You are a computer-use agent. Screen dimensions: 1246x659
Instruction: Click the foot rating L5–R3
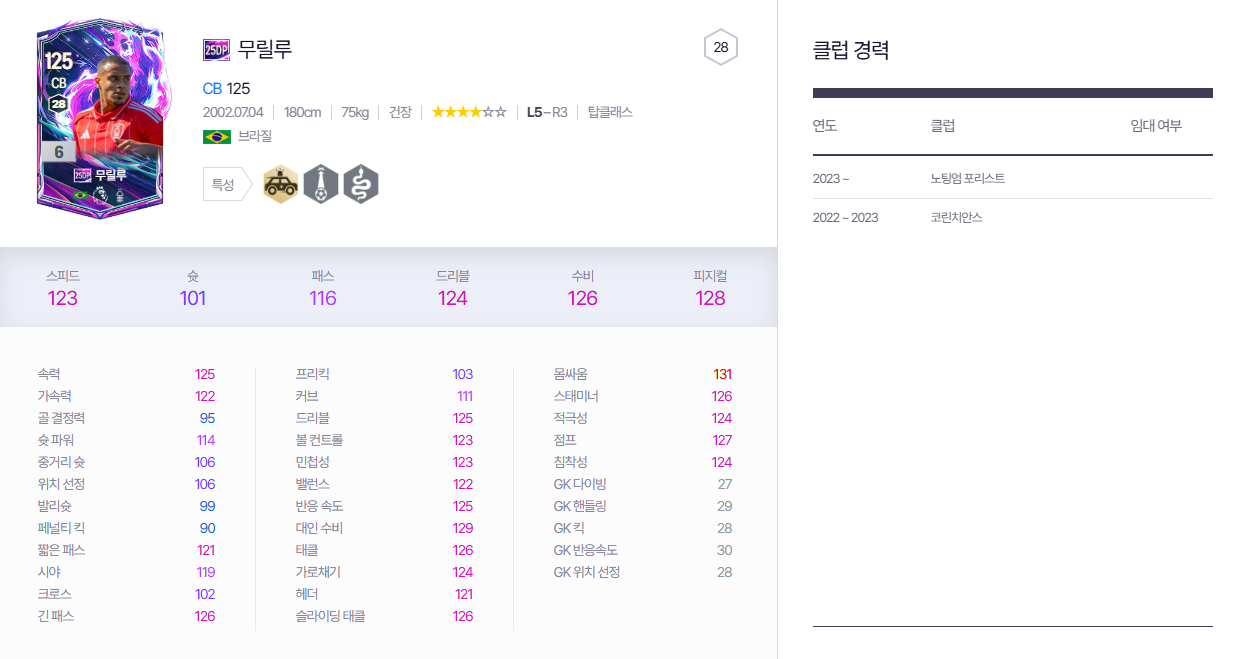pyautogui.click(x=547, y=112)
